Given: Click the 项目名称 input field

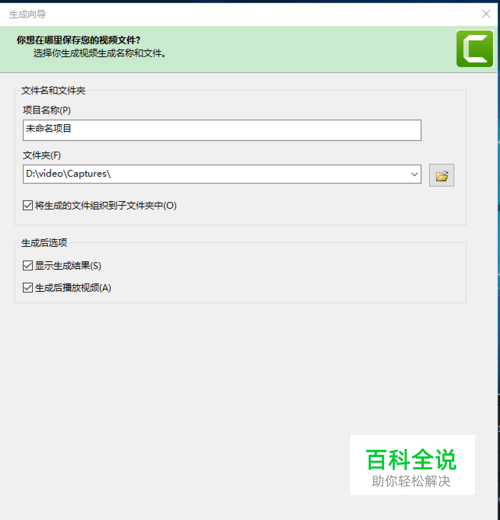Looking at the screenshot, I should click(222, 130).
